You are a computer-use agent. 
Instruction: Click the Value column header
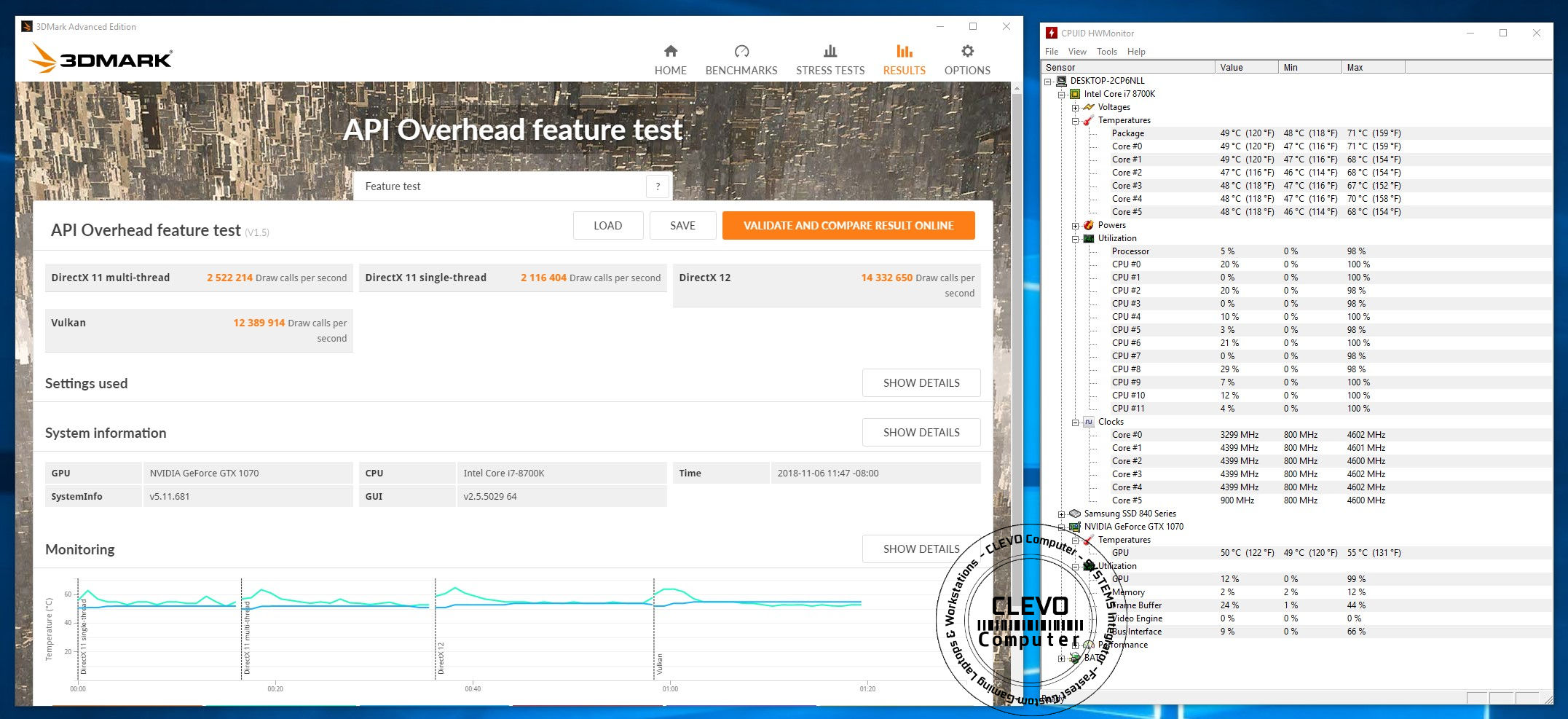(1246, 68)
